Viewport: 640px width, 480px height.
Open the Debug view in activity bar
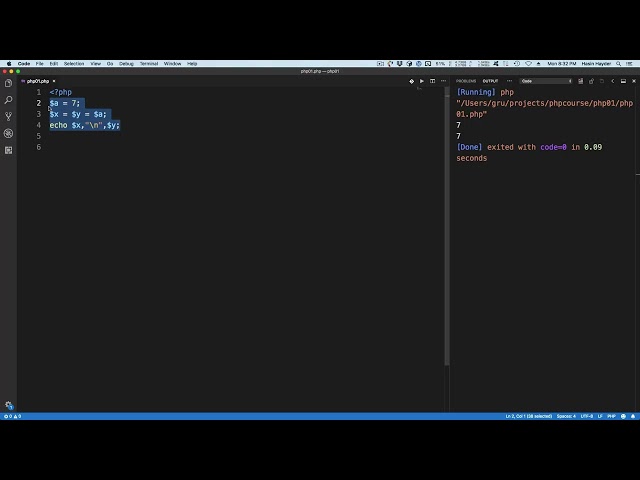click(x=8, y=133)
